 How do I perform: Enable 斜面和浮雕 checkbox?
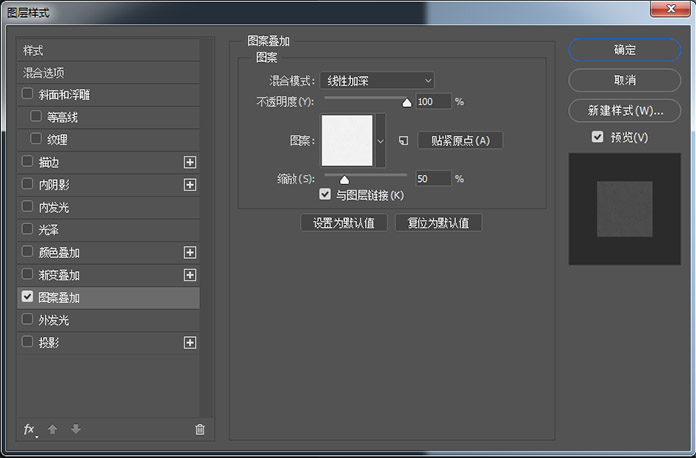click(28, 94)
